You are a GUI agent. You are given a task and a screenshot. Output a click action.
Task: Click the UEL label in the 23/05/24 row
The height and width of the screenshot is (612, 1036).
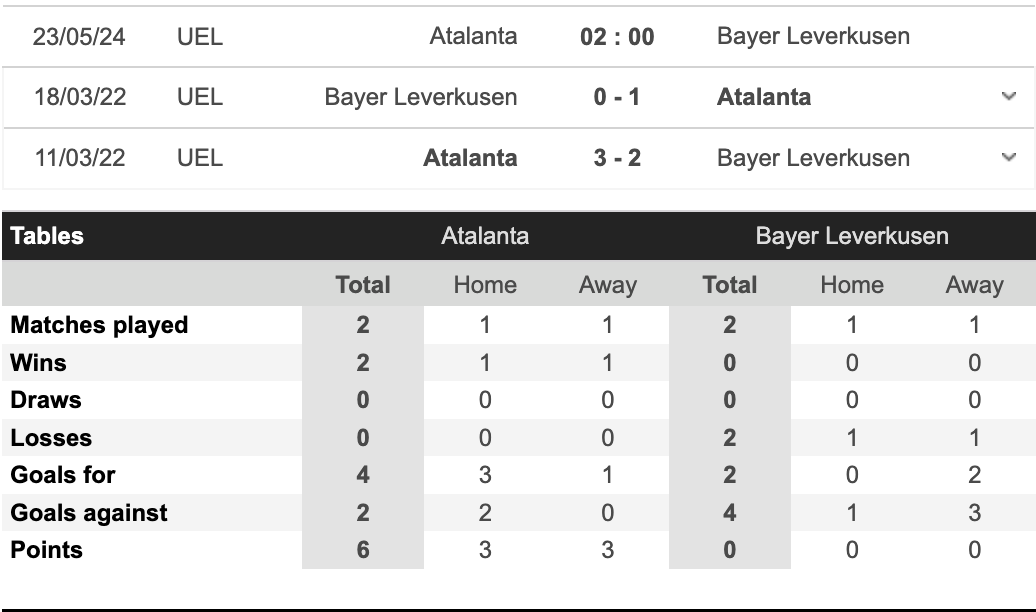coord(199,37)
